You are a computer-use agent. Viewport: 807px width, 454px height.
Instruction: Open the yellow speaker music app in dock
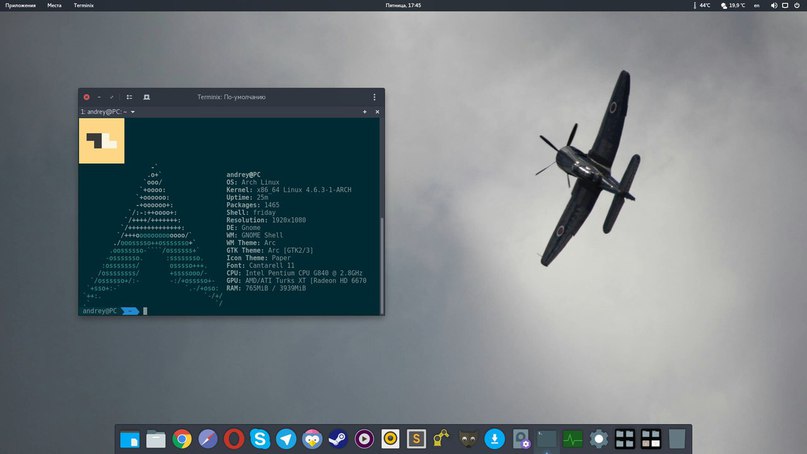[390, 440]
